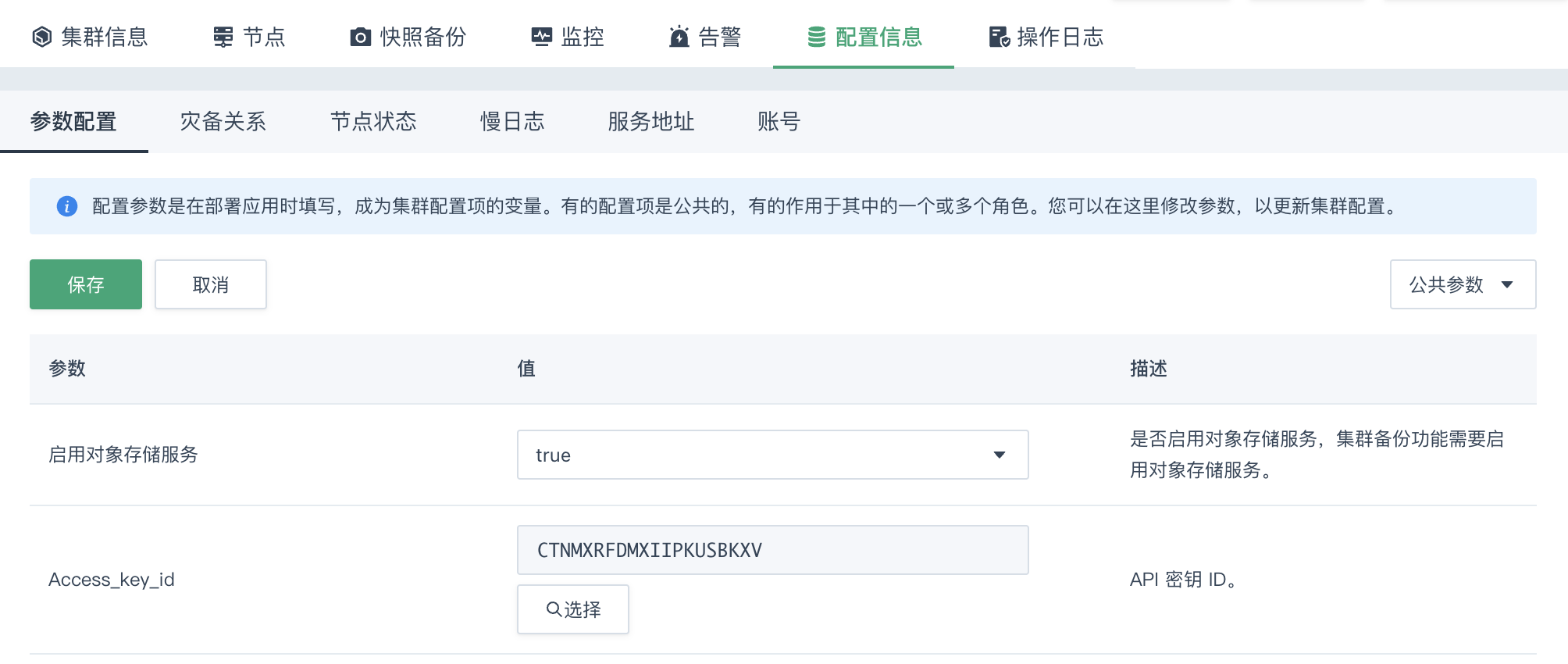Open the 公共参数 dropdown
This screenshot has width=1568, height=664.
[1463, 284]
